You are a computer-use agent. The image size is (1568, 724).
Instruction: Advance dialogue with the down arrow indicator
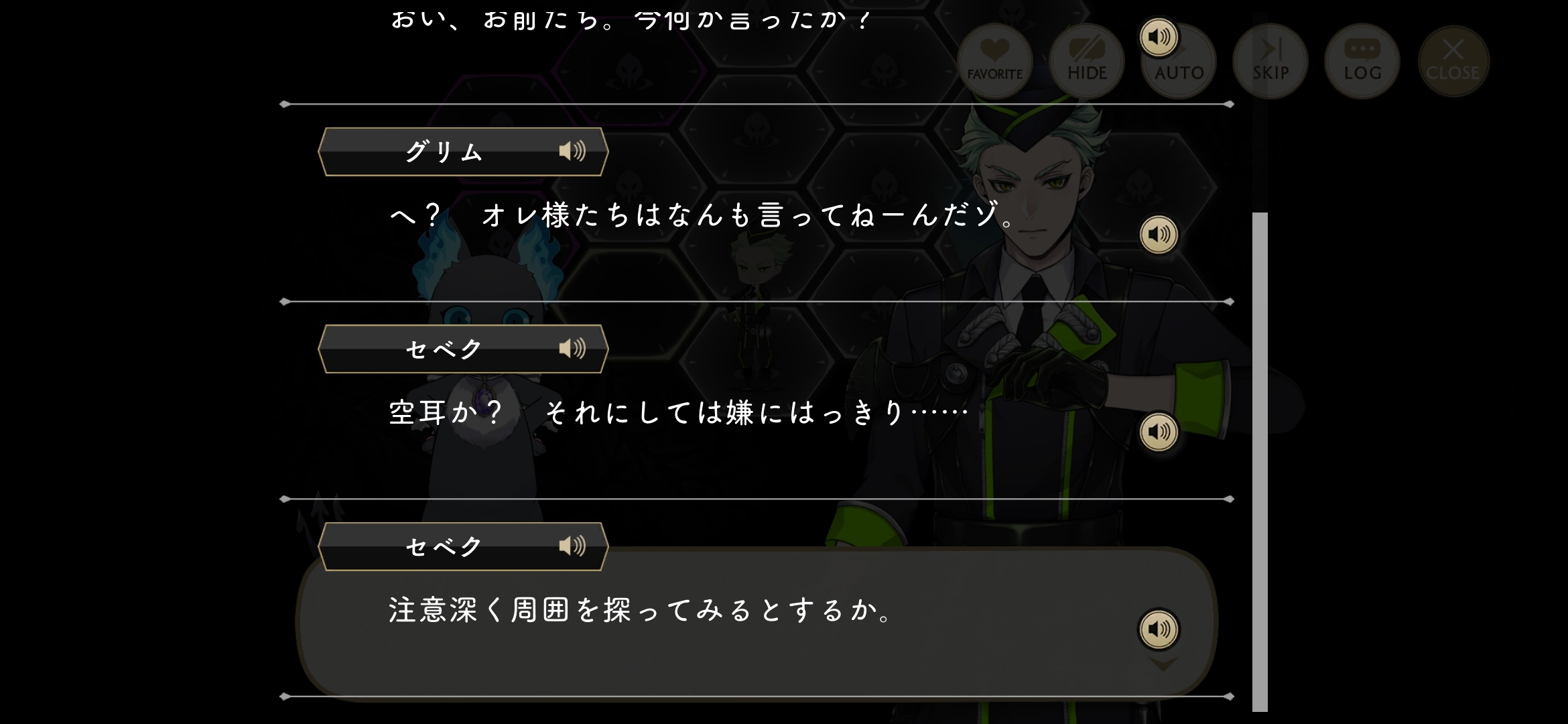point(1163,664)
